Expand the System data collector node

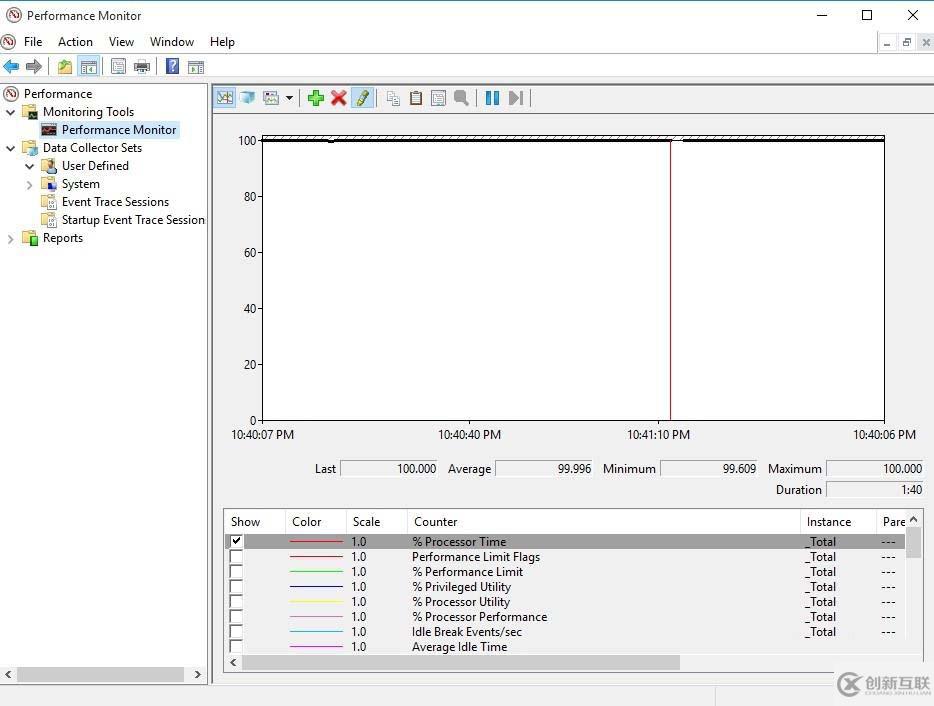point(29,184)
